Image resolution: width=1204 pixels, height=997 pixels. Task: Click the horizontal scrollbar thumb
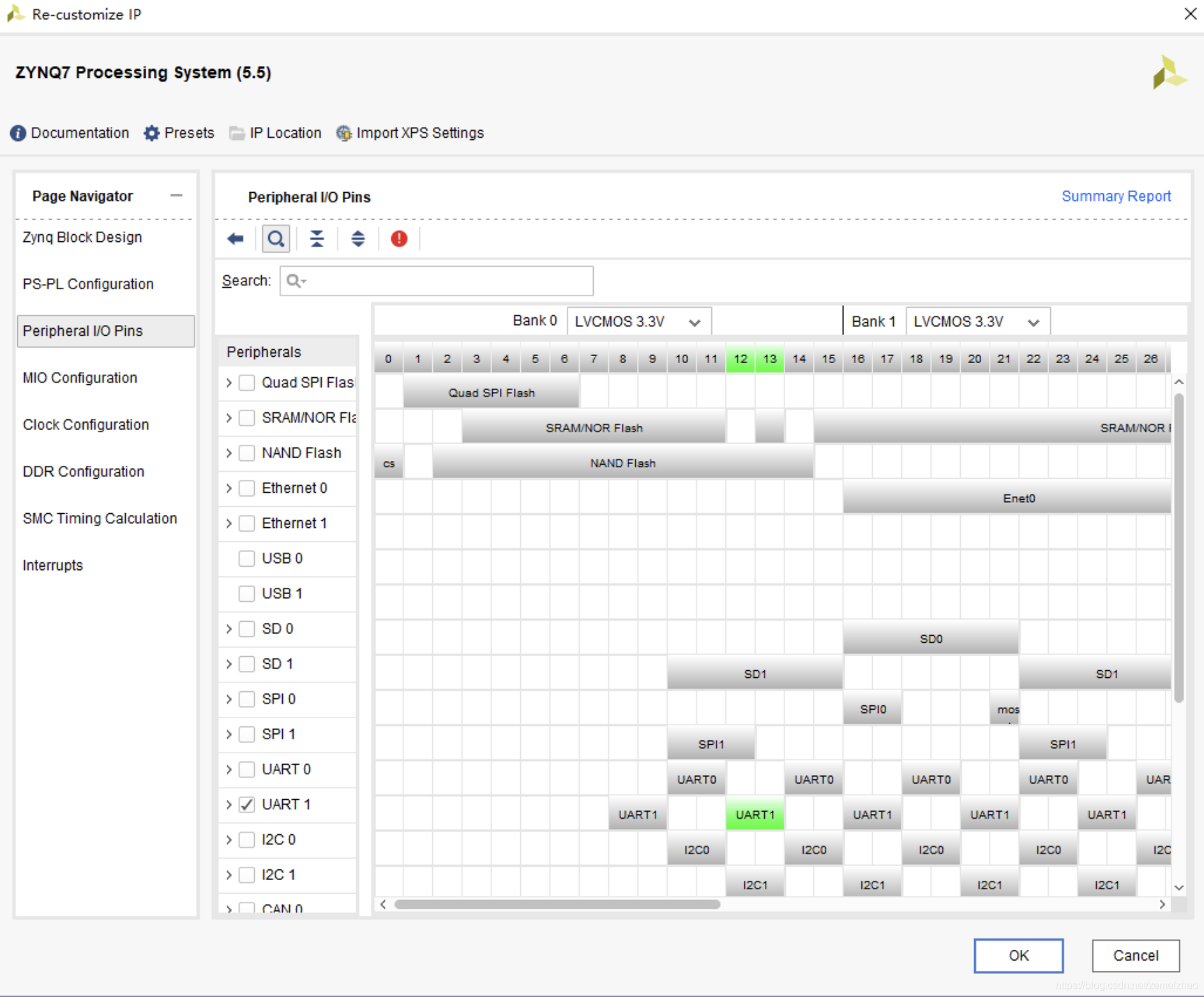pyautogui.click(x=557, y=904)
